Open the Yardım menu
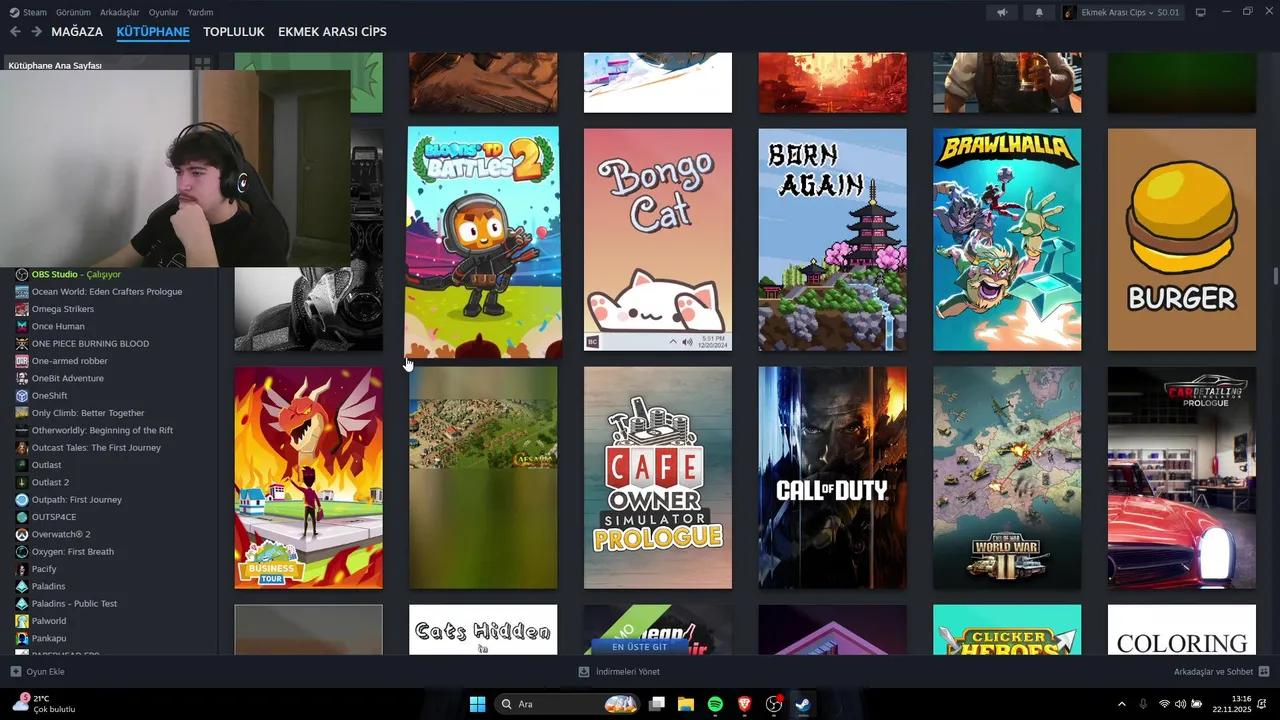1280x720 pixels. click(201, 12)
